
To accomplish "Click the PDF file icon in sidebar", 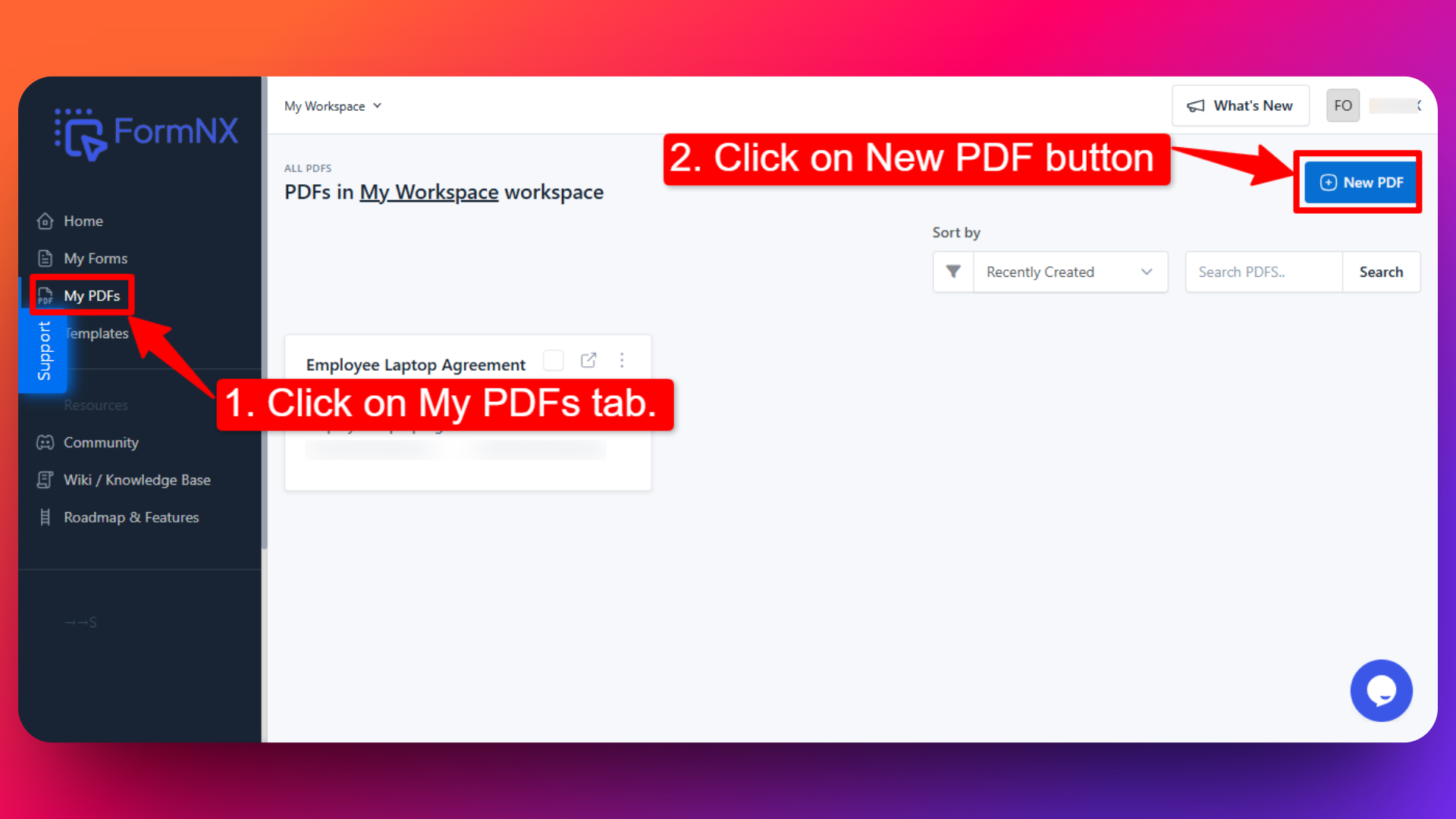I will tap(45, 296).
